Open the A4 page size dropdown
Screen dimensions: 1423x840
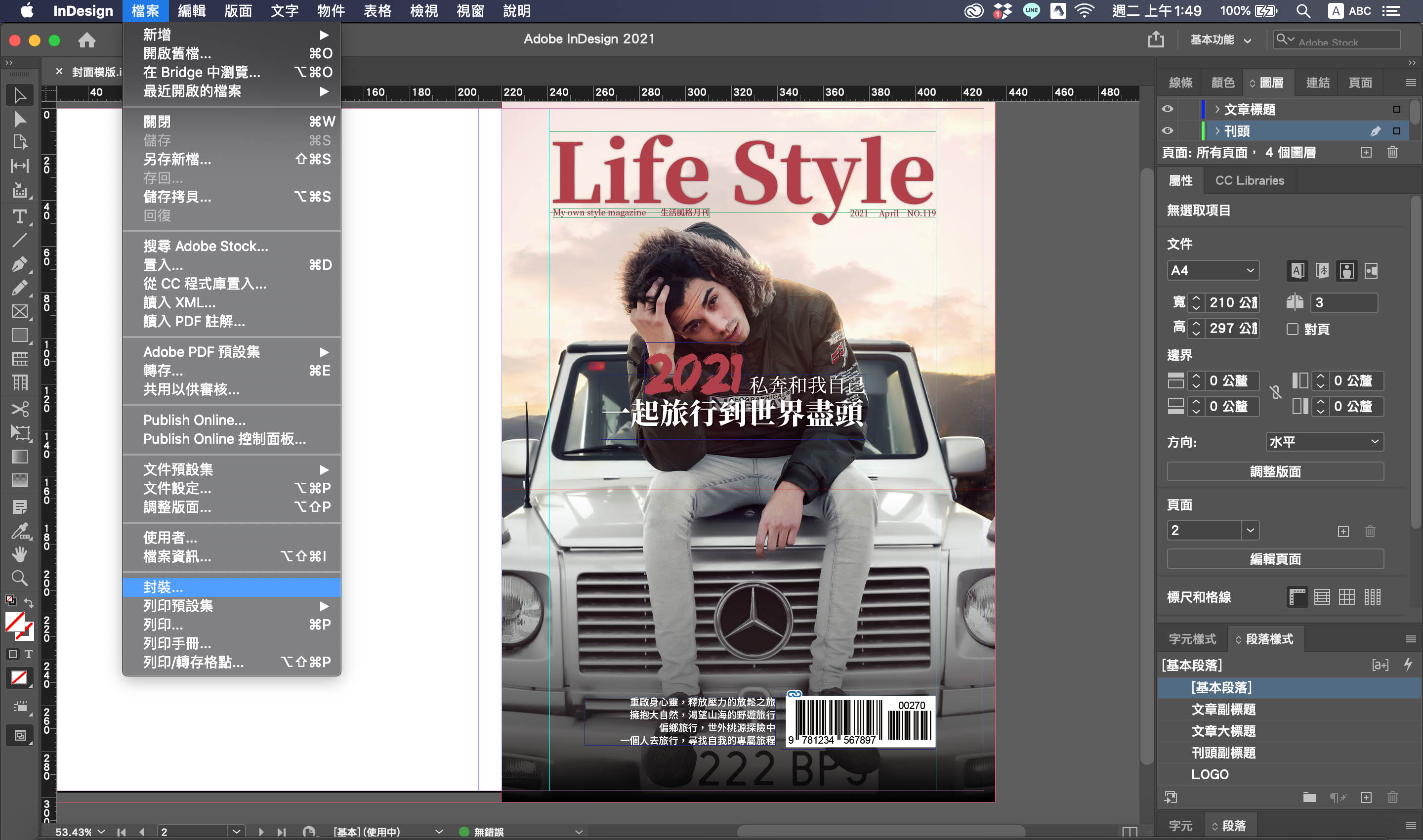point(1213,271)
